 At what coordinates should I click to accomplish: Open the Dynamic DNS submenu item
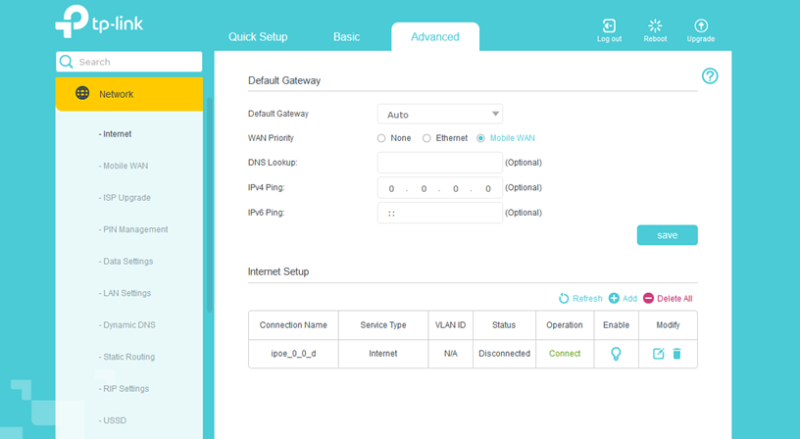(127, 325)
